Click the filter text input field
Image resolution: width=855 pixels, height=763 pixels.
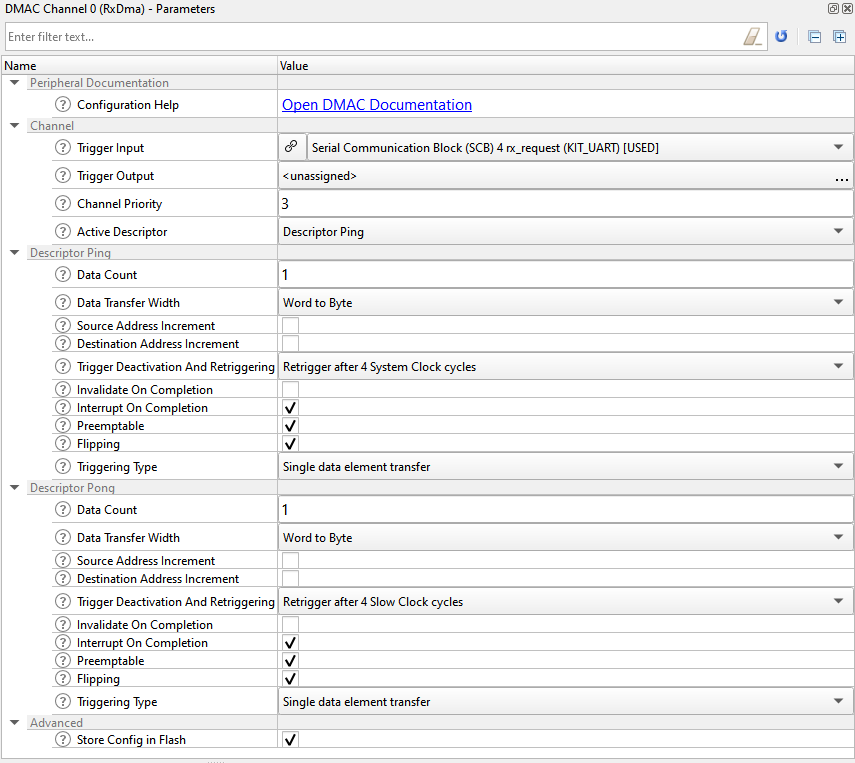tap(374, 37)
